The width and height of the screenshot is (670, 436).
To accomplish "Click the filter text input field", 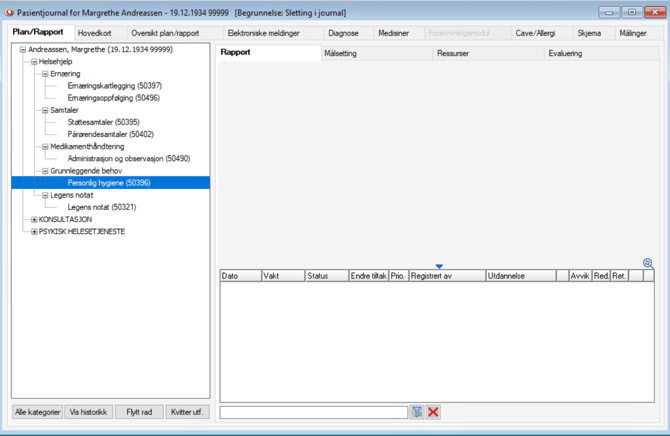I will pyautogui.click(x=313, y=412).
